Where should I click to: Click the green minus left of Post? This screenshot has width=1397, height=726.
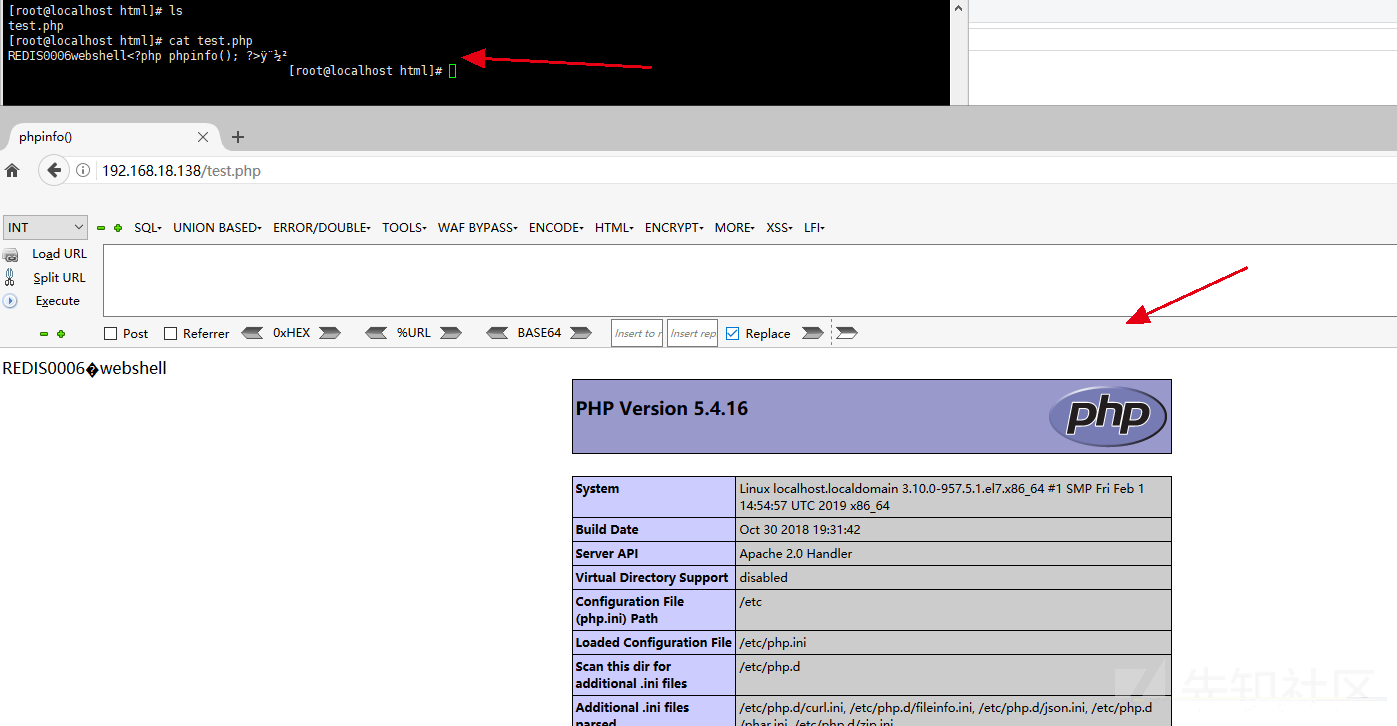(44, 334)
